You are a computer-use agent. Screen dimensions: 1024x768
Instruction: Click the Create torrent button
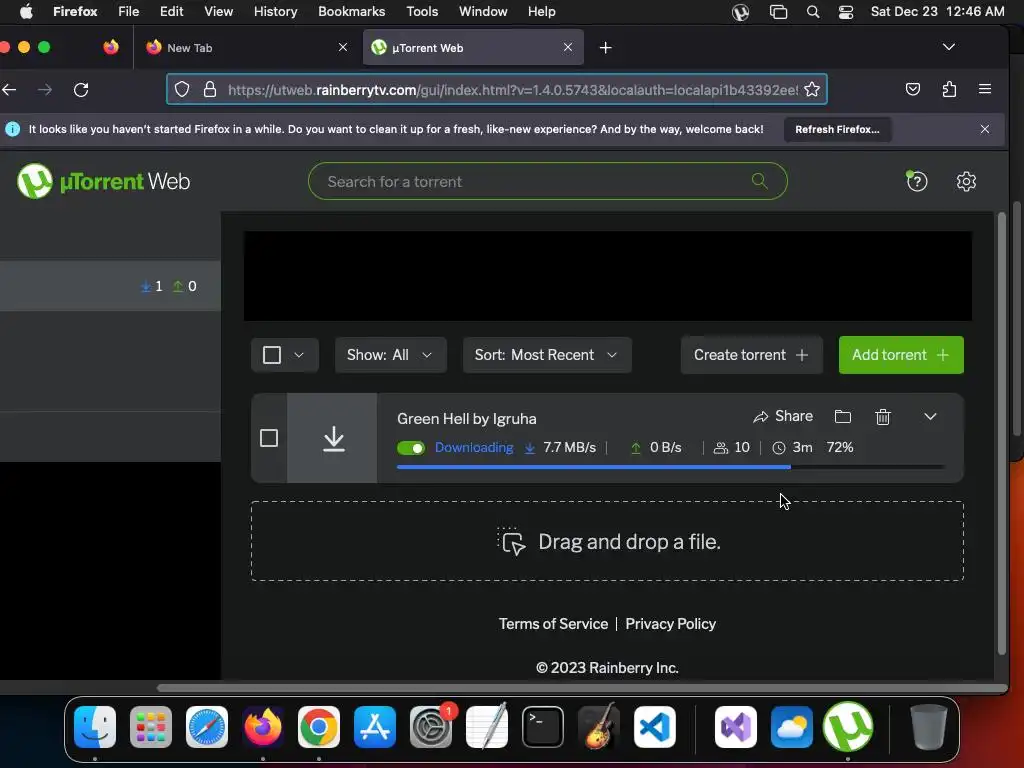pos(751,355)
